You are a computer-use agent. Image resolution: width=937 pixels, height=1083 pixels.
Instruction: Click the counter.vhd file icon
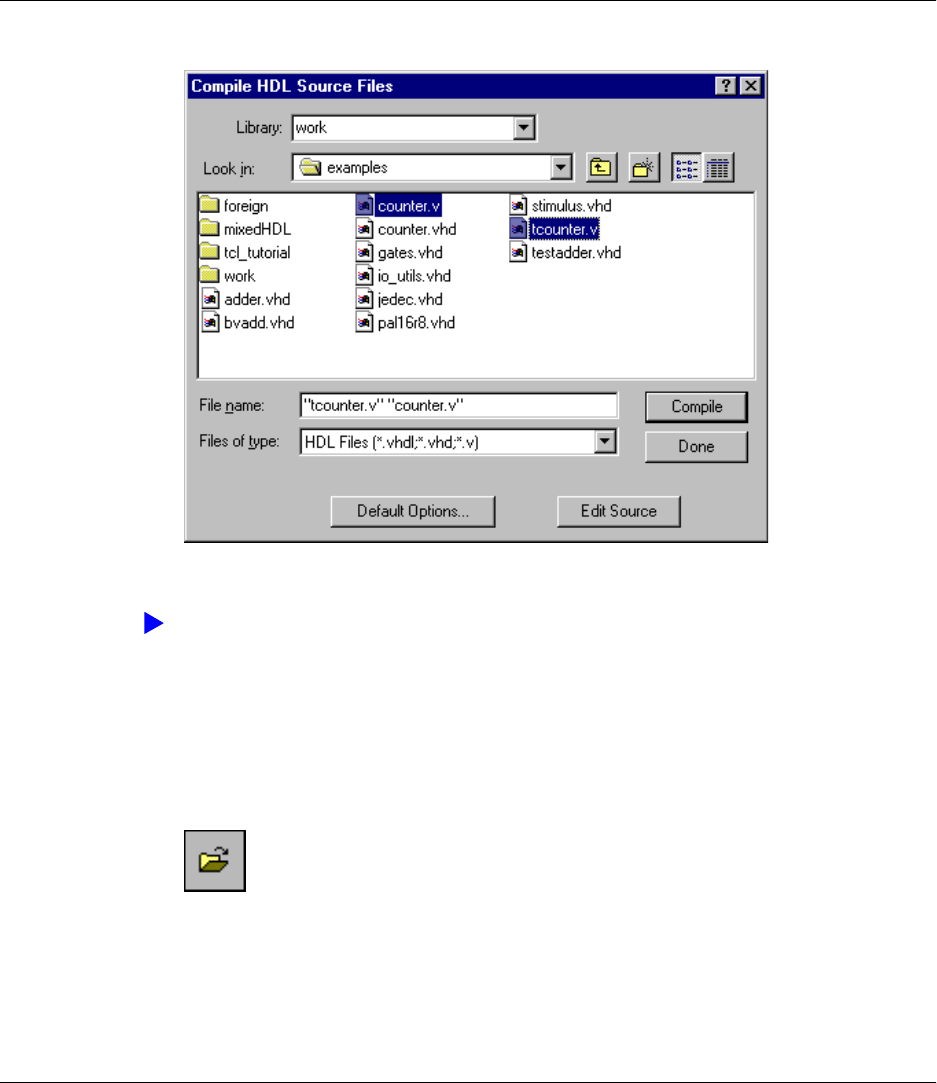click(x=364, y=229)
